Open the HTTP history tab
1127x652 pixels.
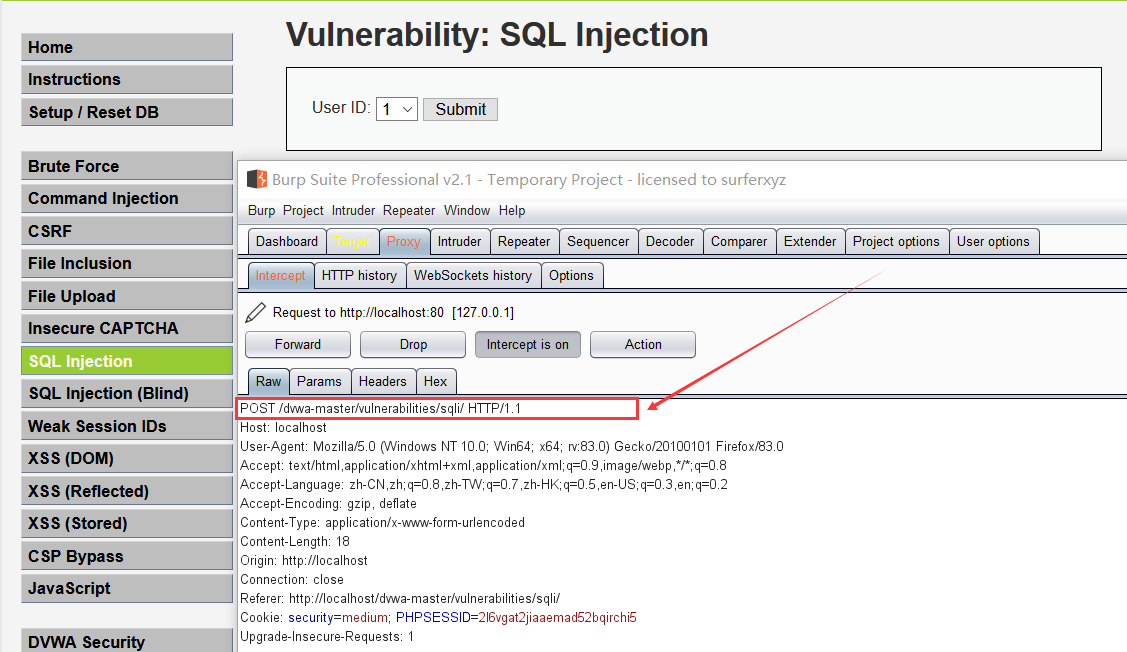click(x=360, y=275)
